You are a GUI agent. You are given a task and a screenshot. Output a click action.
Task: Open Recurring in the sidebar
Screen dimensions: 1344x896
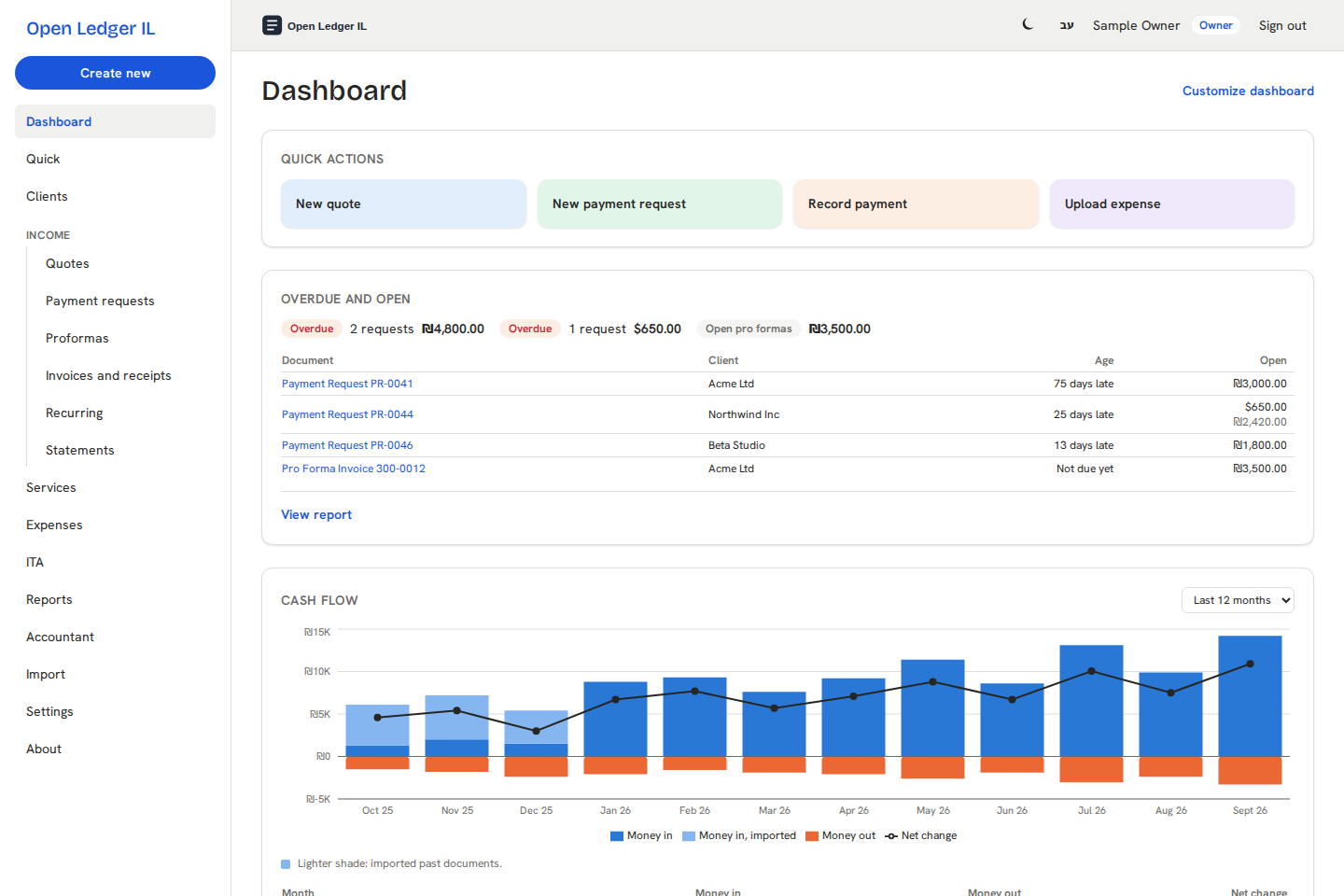tap(125, 413)
